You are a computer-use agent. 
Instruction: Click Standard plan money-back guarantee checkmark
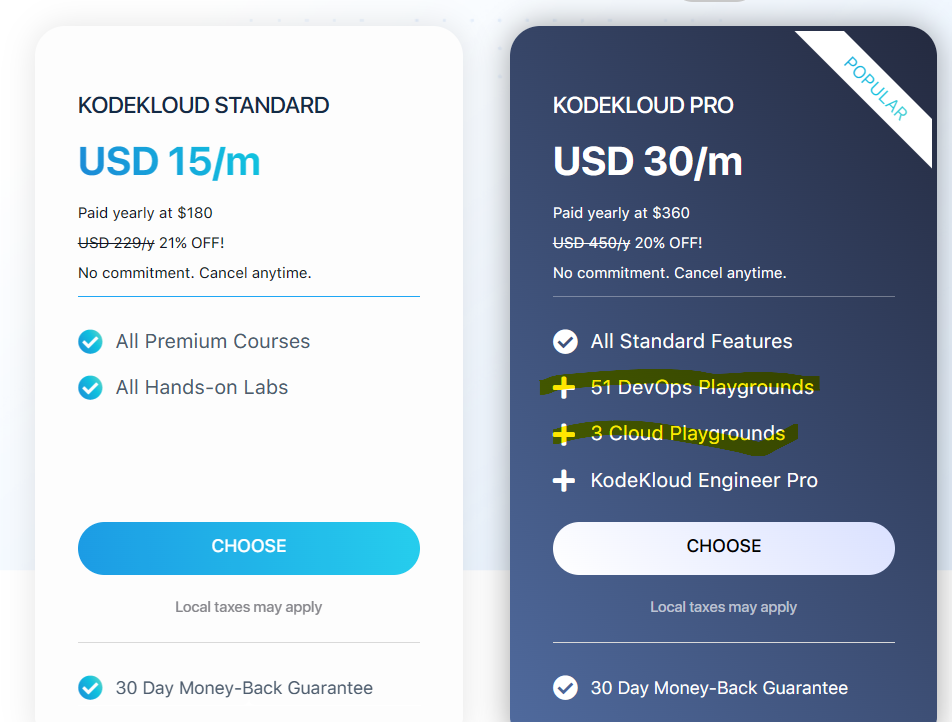point(90,688)
